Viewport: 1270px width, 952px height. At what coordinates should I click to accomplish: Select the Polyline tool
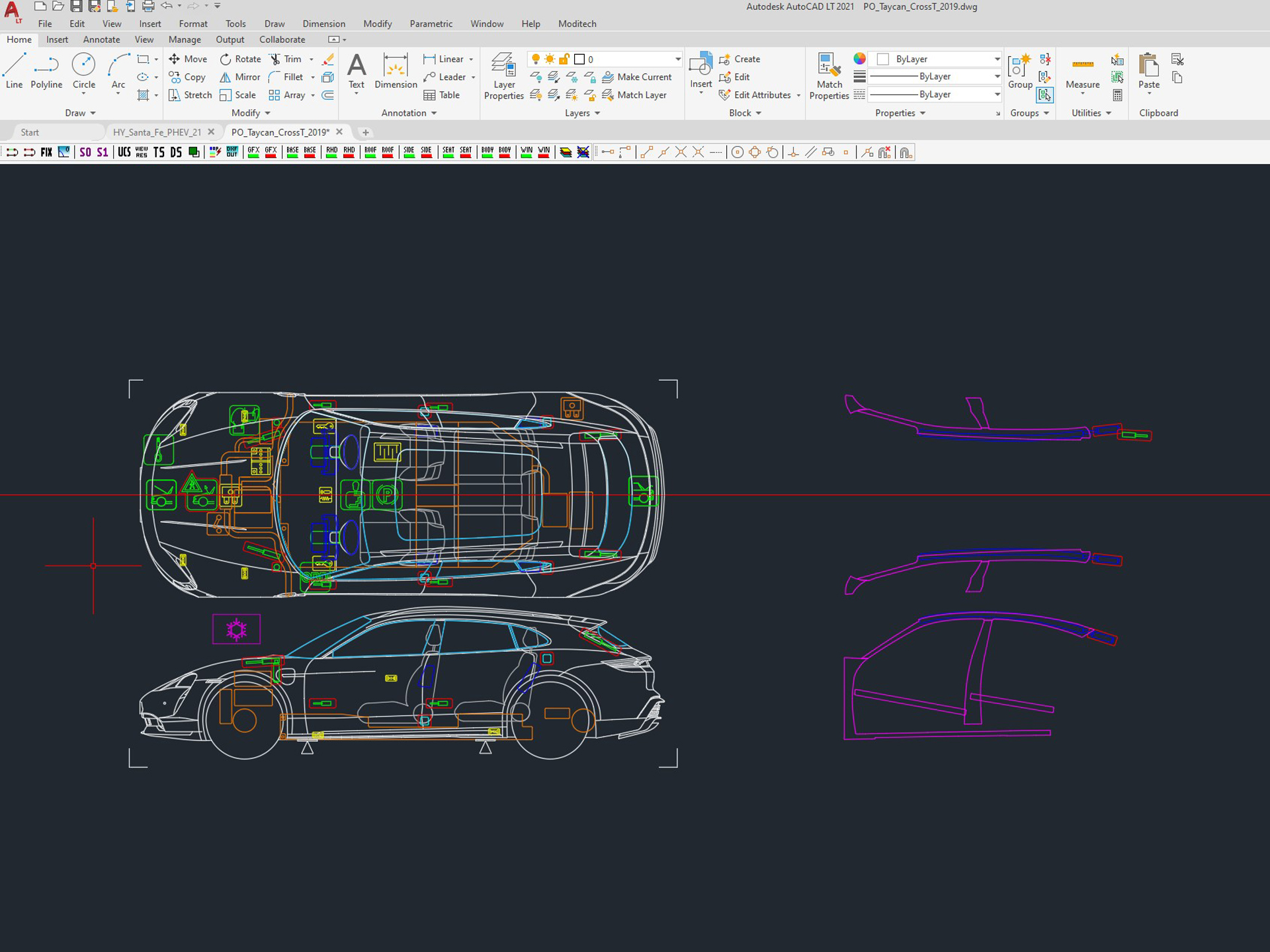[46, 71]
